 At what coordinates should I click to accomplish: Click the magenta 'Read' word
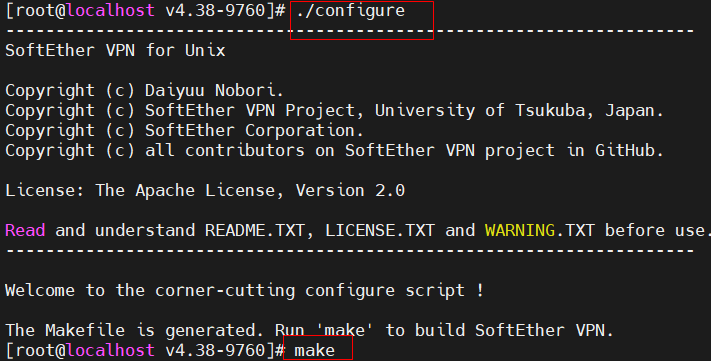click(25, 230)
